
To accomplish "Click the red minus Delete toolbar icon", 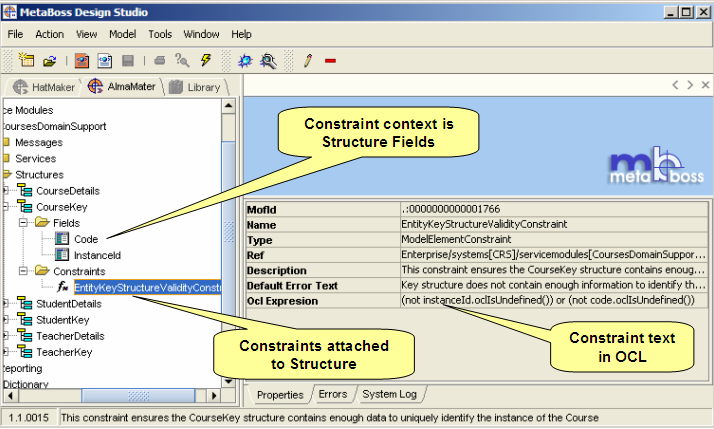I will [x=331, y=61].
